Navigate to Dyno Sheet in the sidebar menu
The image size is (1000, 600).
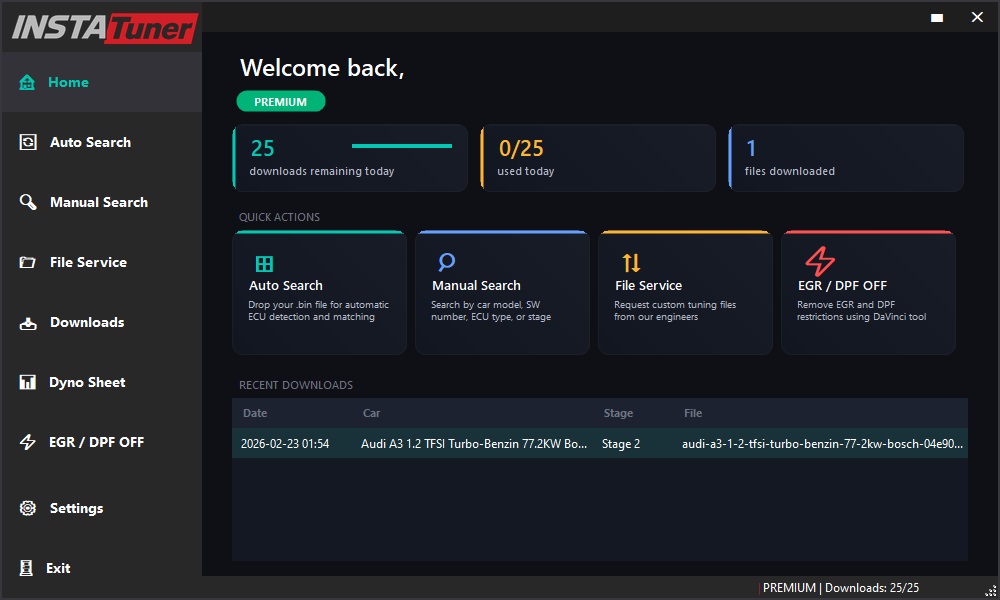tap(86, 382)
